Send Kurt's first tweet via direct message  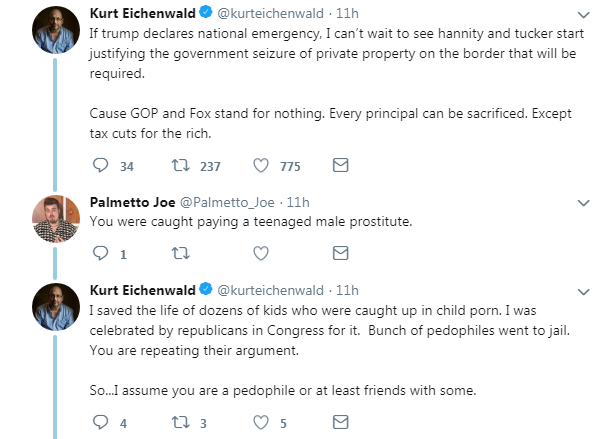click(x=340, y=165)
